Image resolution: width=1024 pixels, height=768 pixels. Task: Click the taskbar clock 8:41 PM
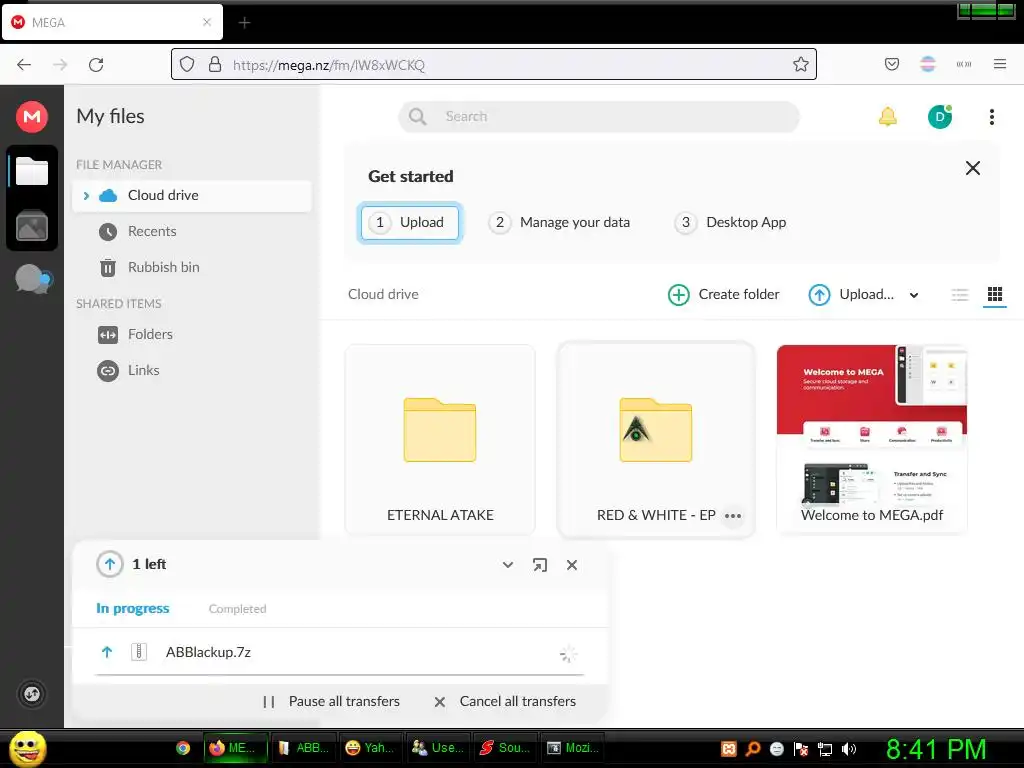(x=936, y=749)
